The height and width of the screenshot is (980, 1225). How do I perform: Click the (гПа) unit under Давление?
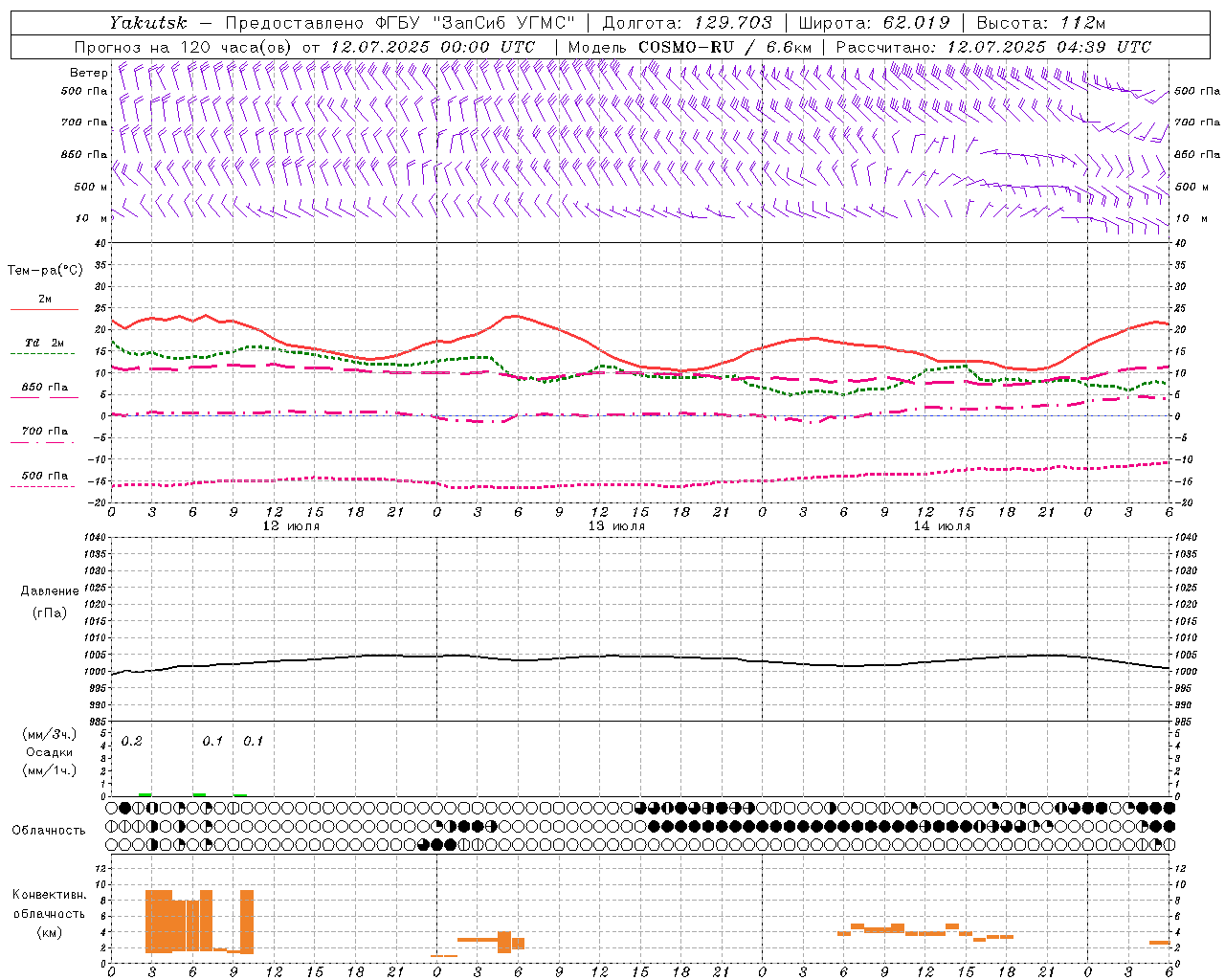pos(50,612)
